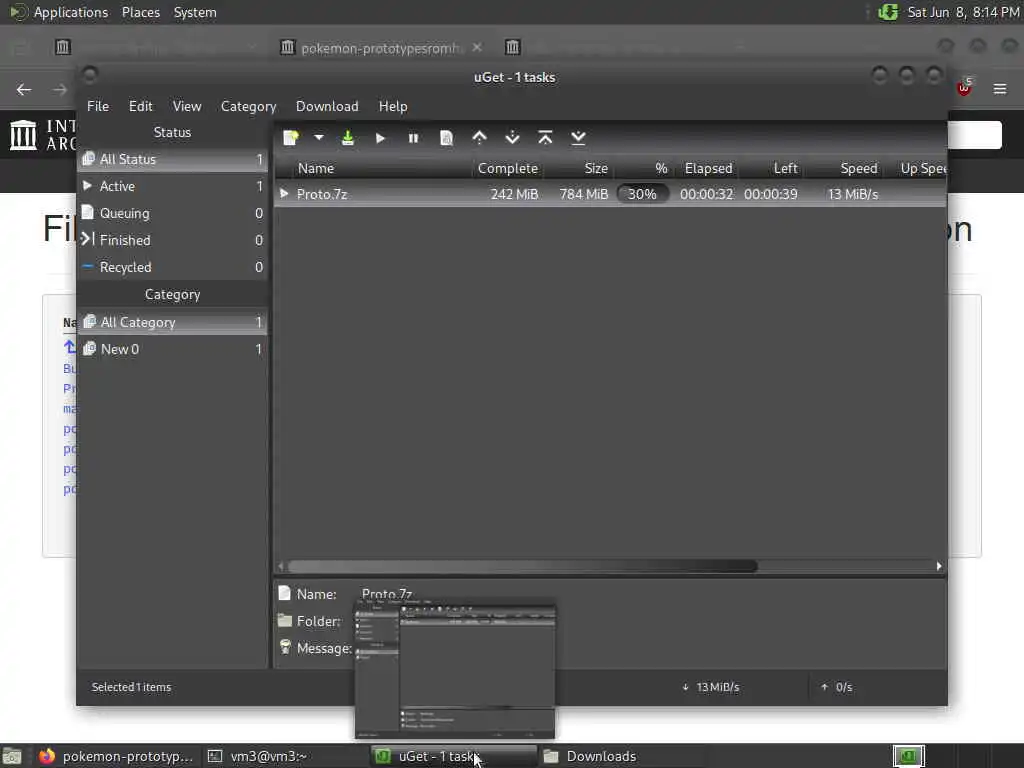Click the uGet window preview thumbnail

[455, 669]
